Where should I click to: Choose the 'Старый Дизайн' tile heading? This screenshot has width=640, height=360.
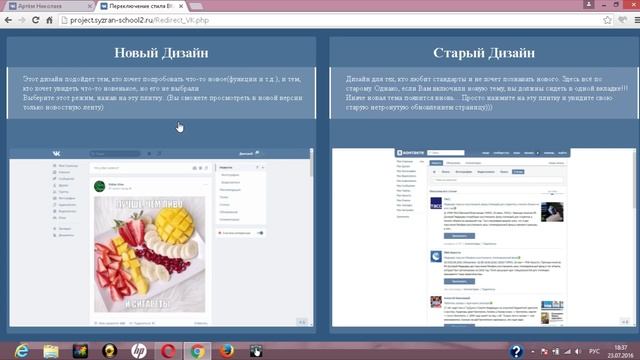(484, 53)
